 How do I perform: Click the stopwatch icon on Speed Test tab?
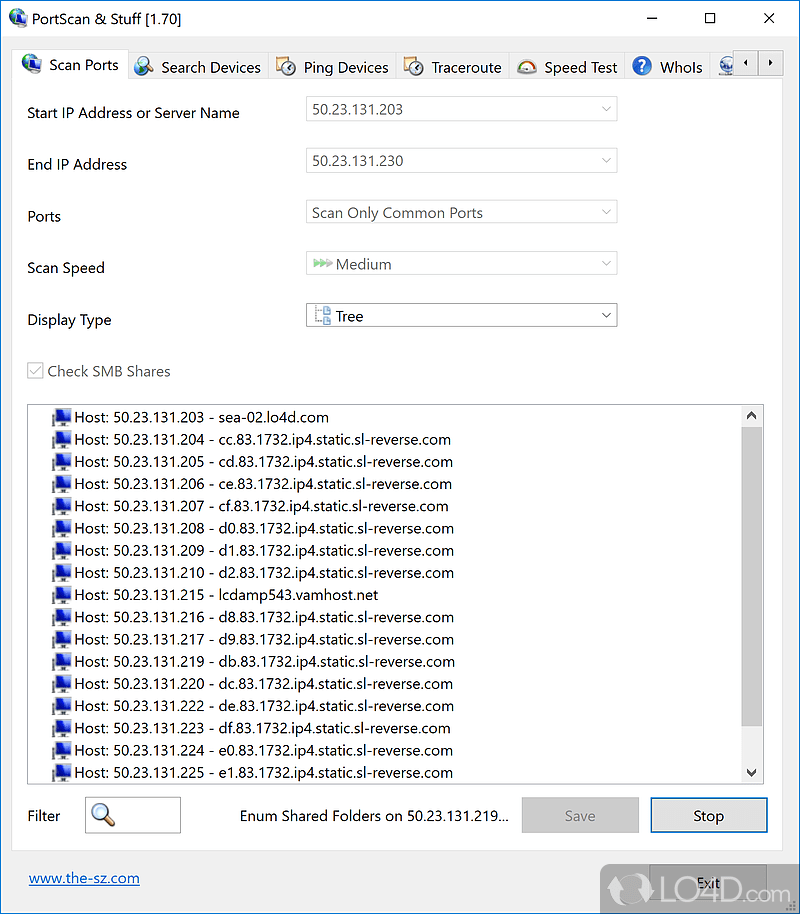527,65
